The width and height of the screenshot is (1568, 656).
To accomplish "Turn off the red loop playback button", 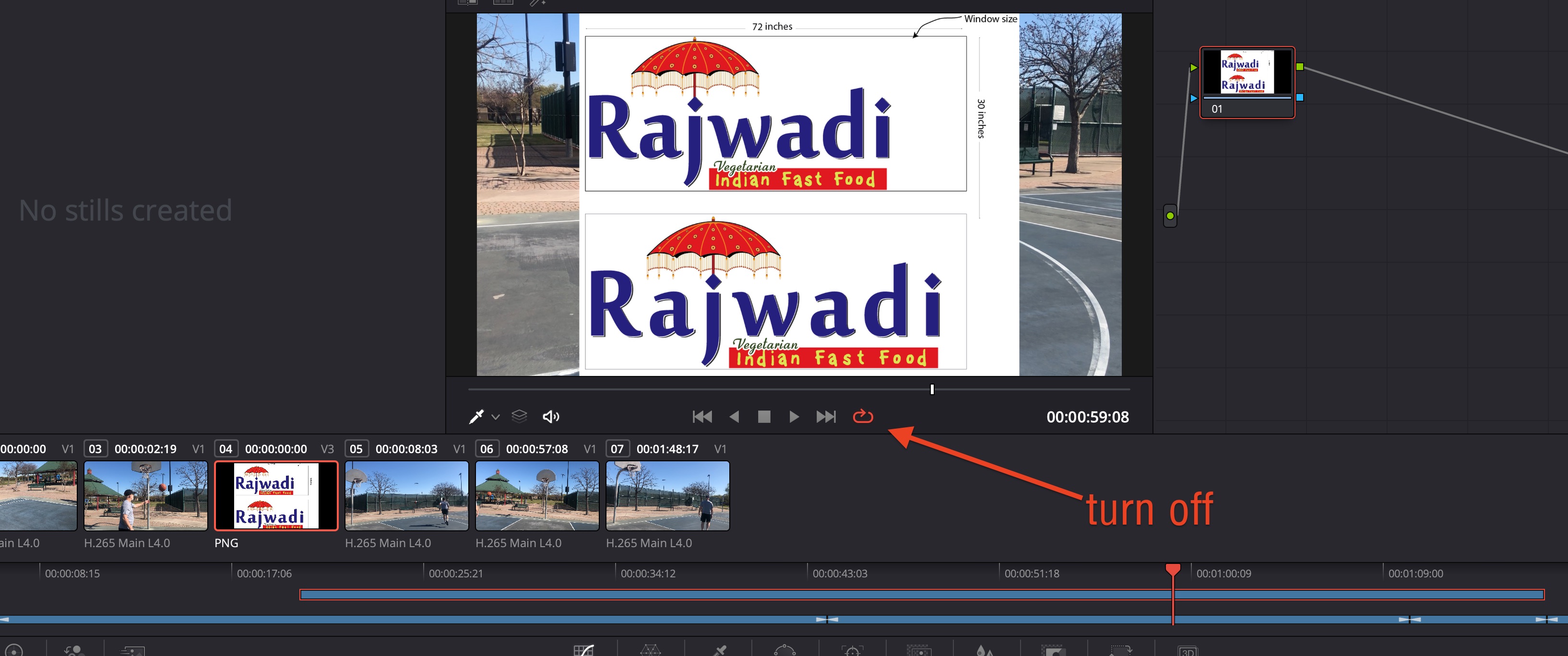I will [x=863, y=417].
